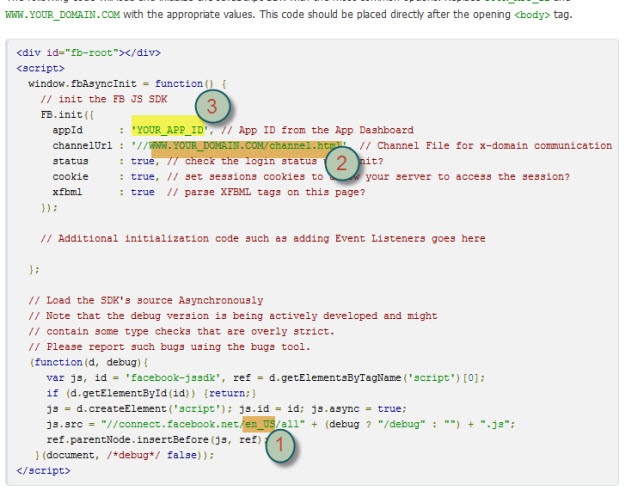Image resolution: width=630 pixels, height=488 pixels.
Task: Click the (function(d, debug){ line
Action: (89, 362)
